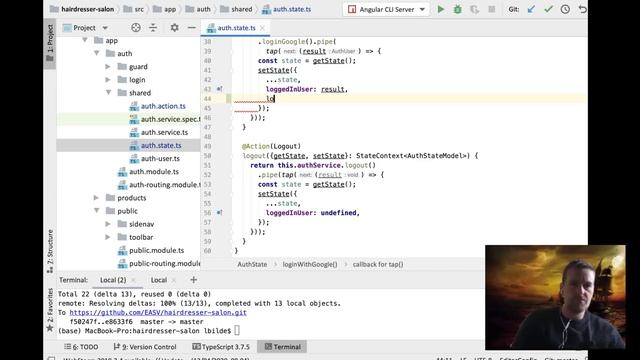Click the webcam video thumbnail
The height and width of the screenshot is (360, 640).
click(x=555, y=297)
